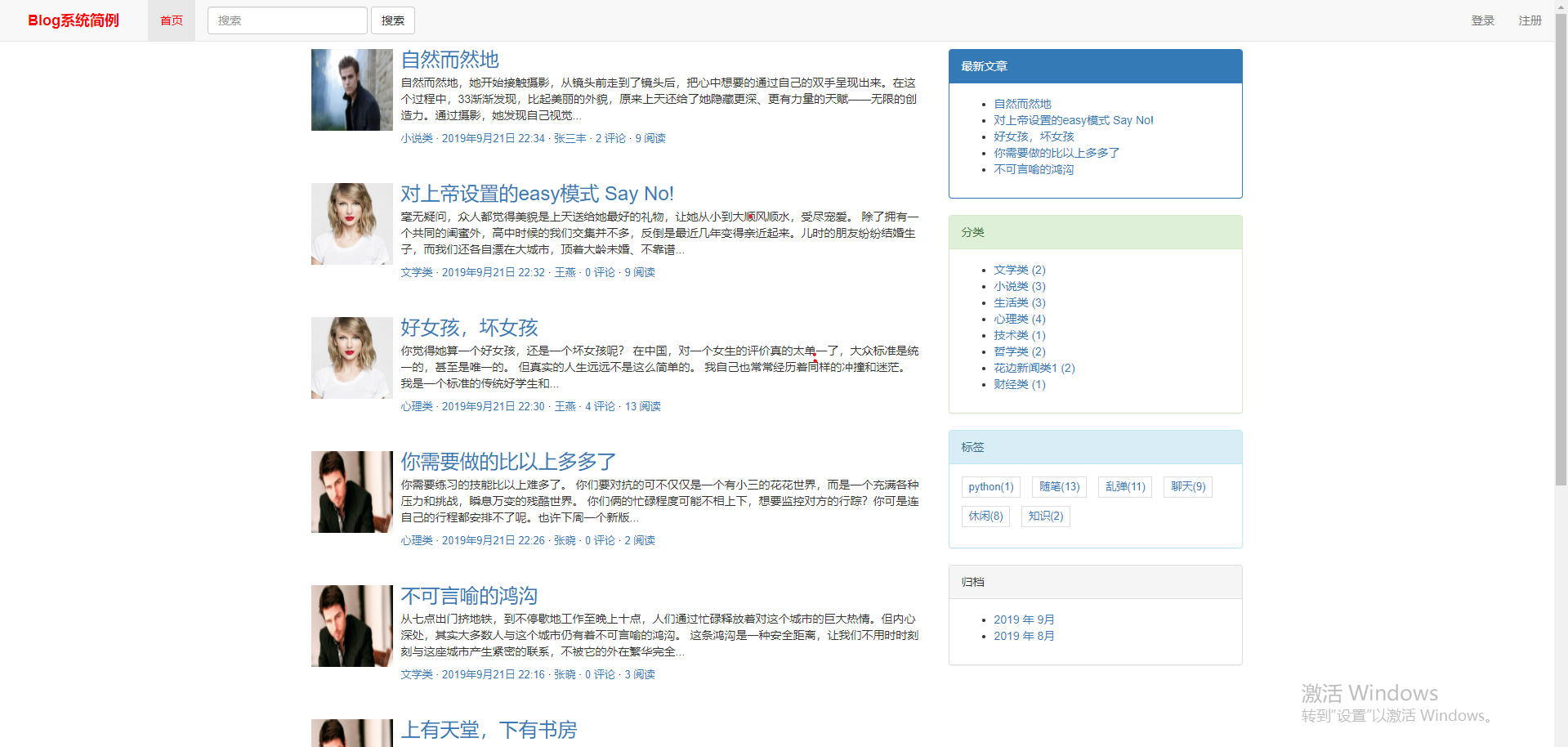Select the 随笔(13) tag
The image size is (1568, 747).
pyautogui.click(x=1060, y=487)
